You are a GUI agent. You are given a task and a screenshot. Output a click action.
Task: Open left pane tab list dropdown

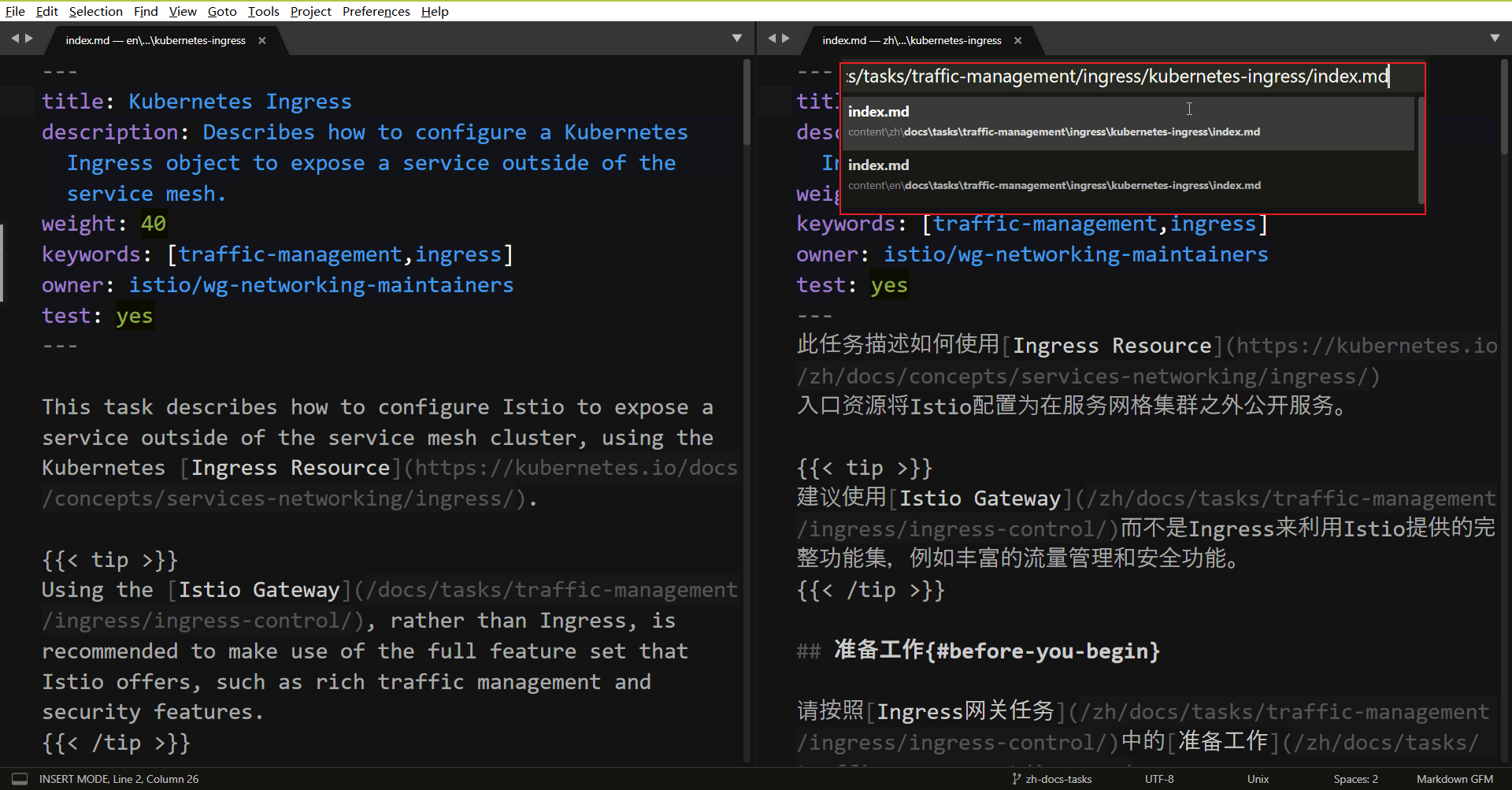737,38
